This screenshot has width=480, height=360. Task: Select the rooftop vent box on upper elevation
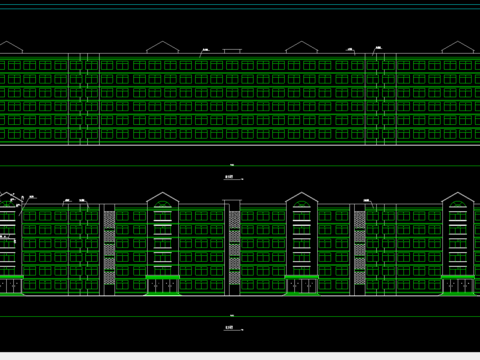[x=232, y=51]
